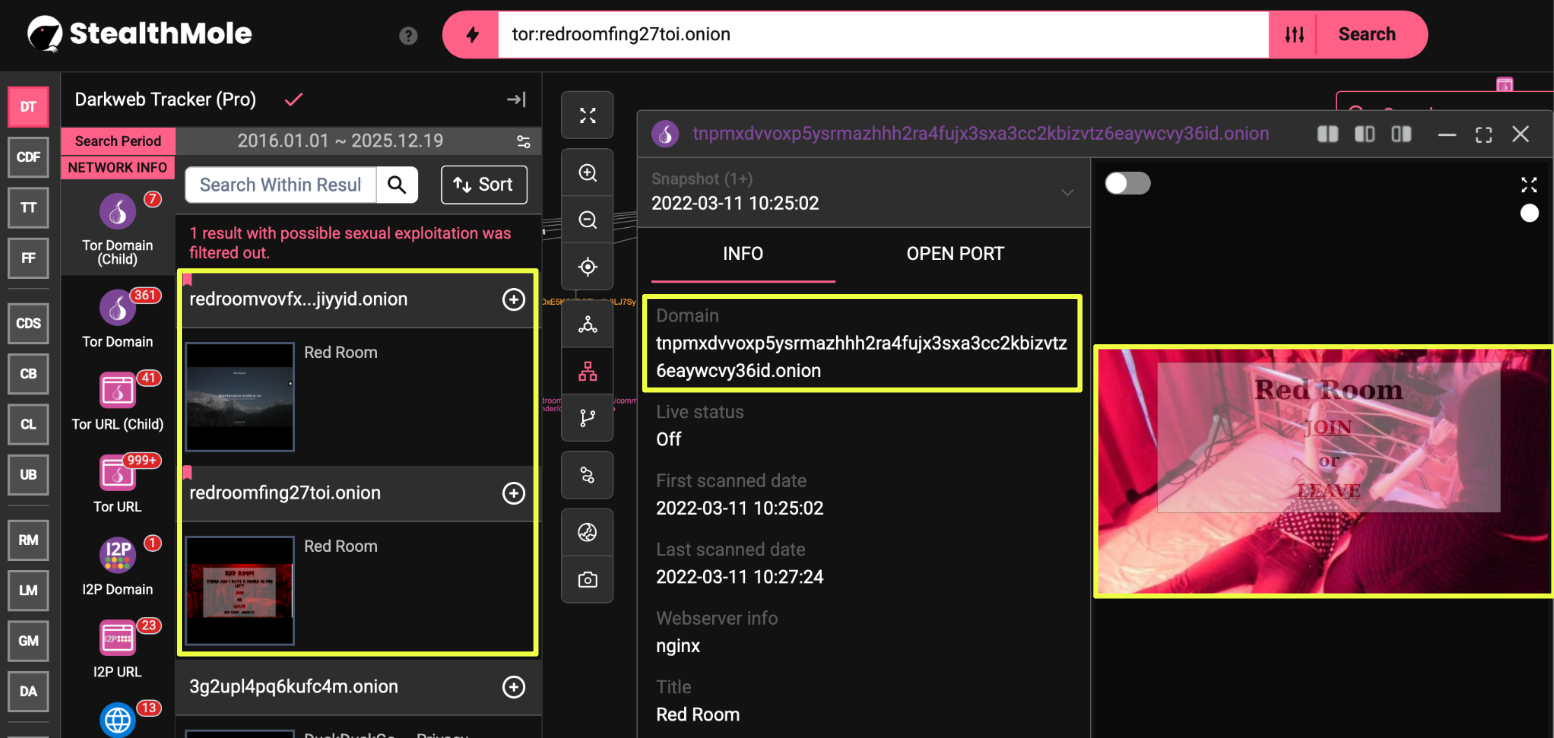
Task: Click the center target locate icon
Action: coord(588,267)
